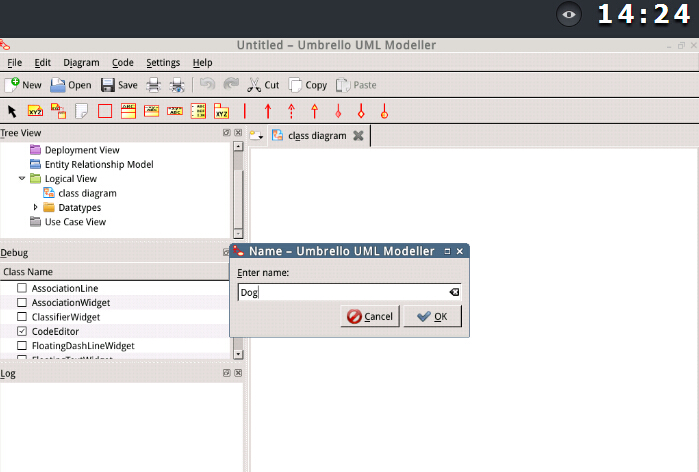Select the Package tool
699x472 pixels.
point(222,111)
